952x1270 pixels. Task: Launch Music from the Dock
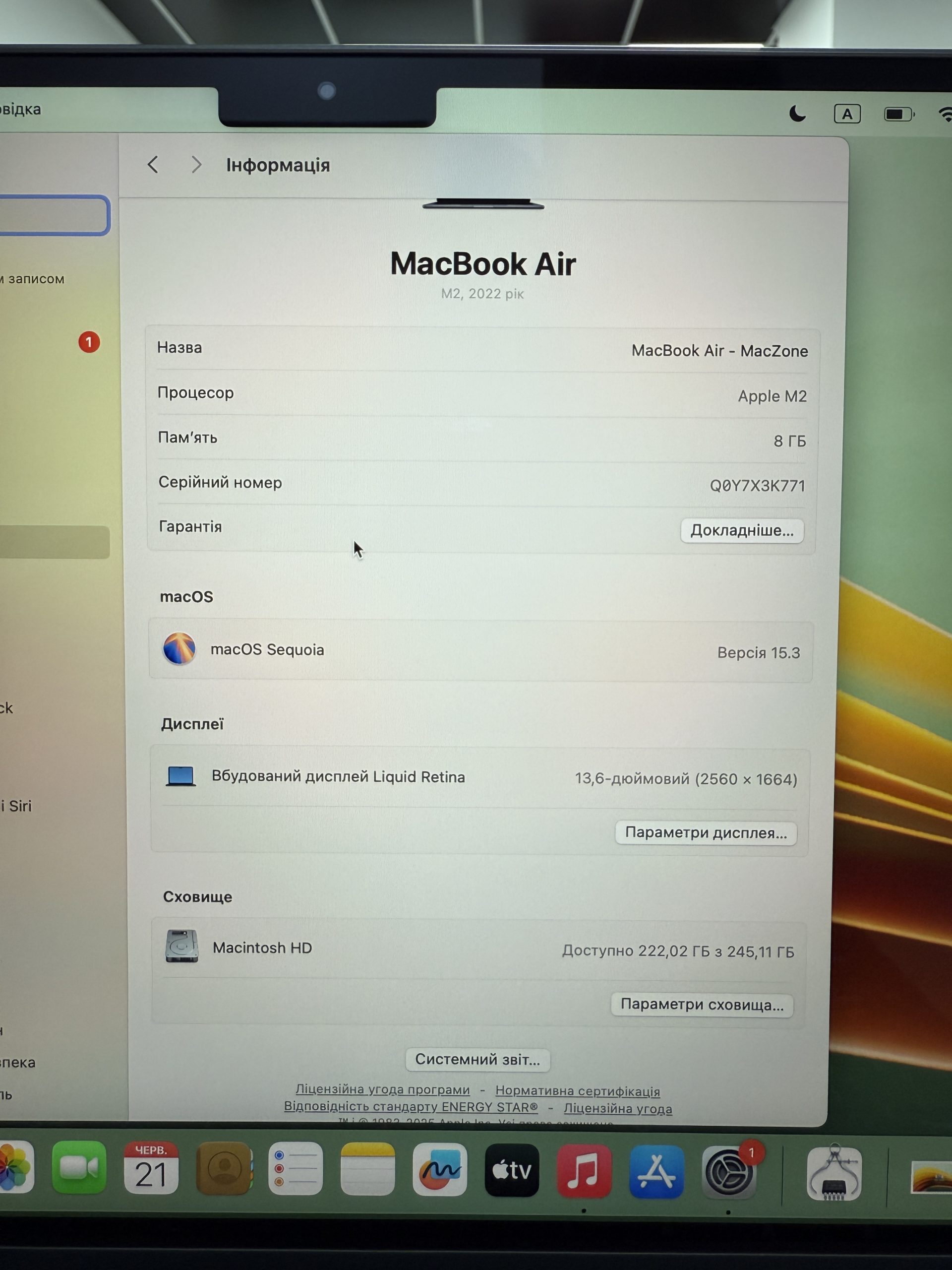pos(584,1171)
